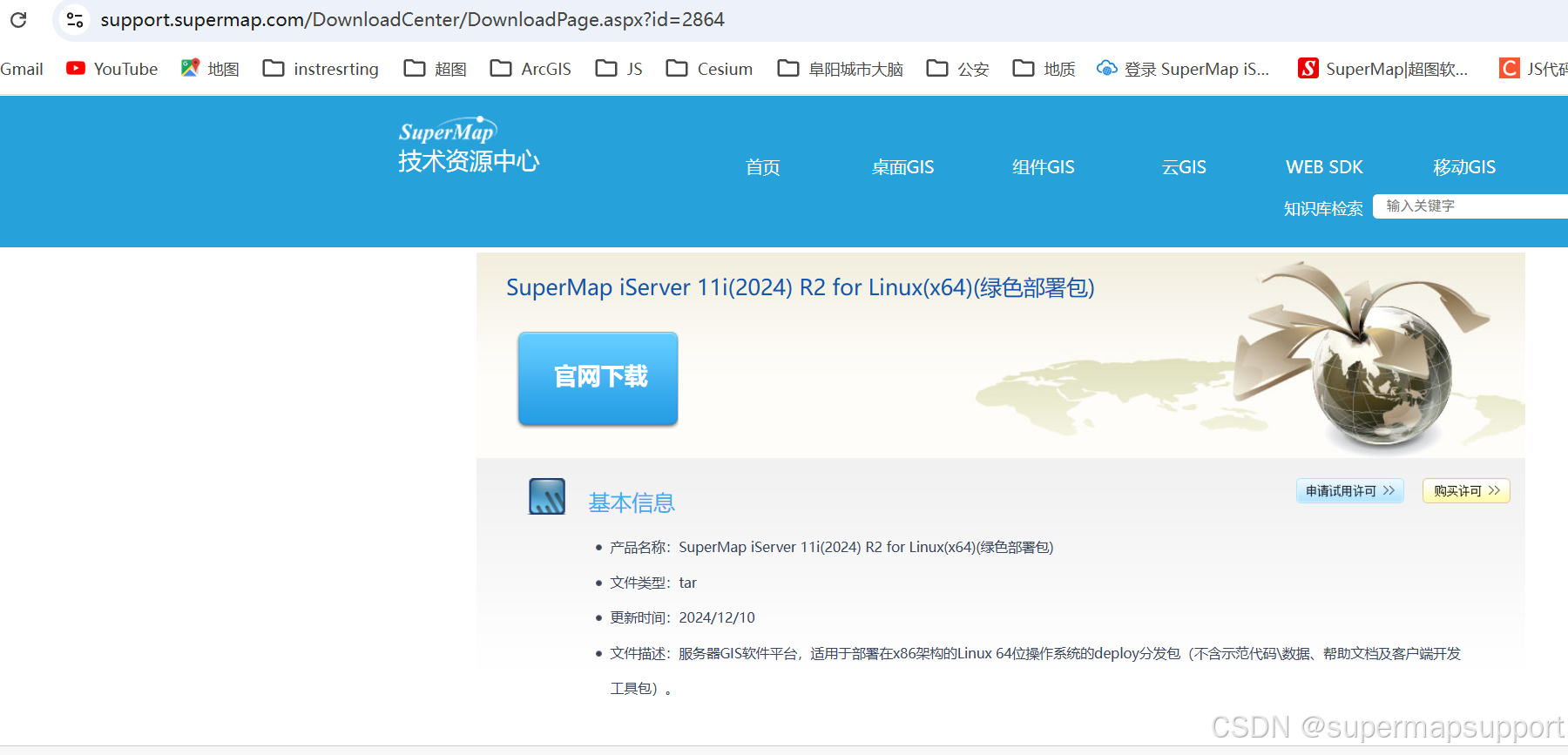Open the Gmail bookmark
The image size is (1568, 755).
click(22, 69)
